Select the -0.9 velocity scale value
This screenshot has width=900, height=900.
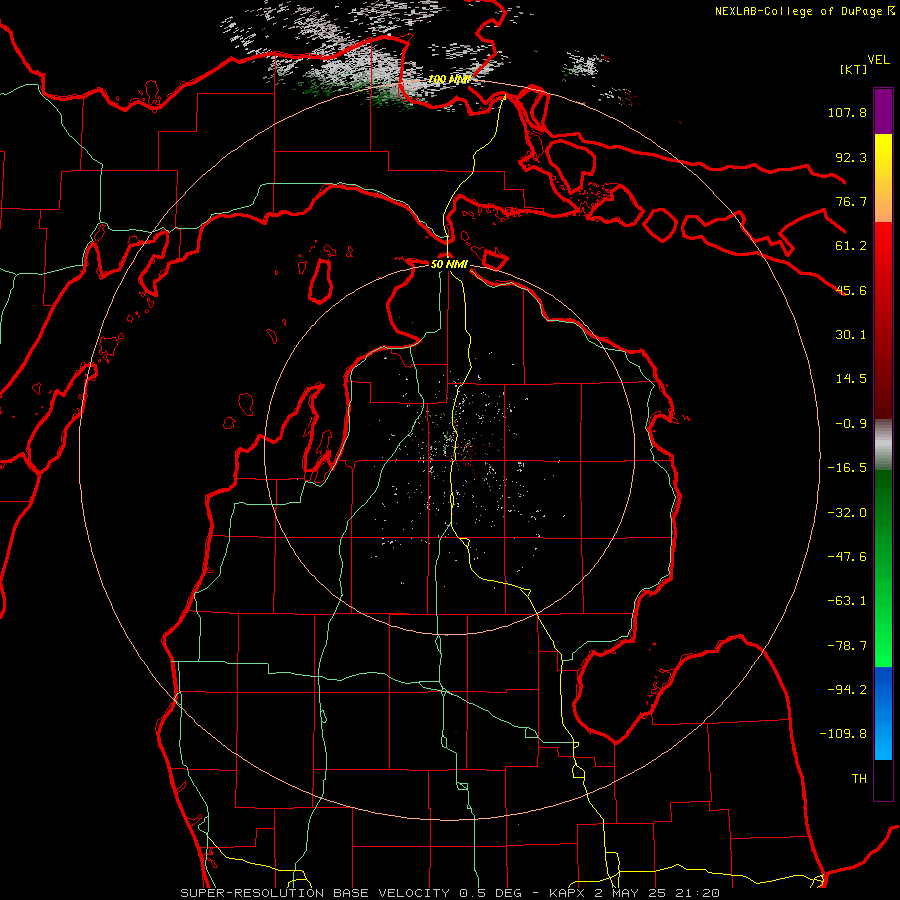(851, 424)
